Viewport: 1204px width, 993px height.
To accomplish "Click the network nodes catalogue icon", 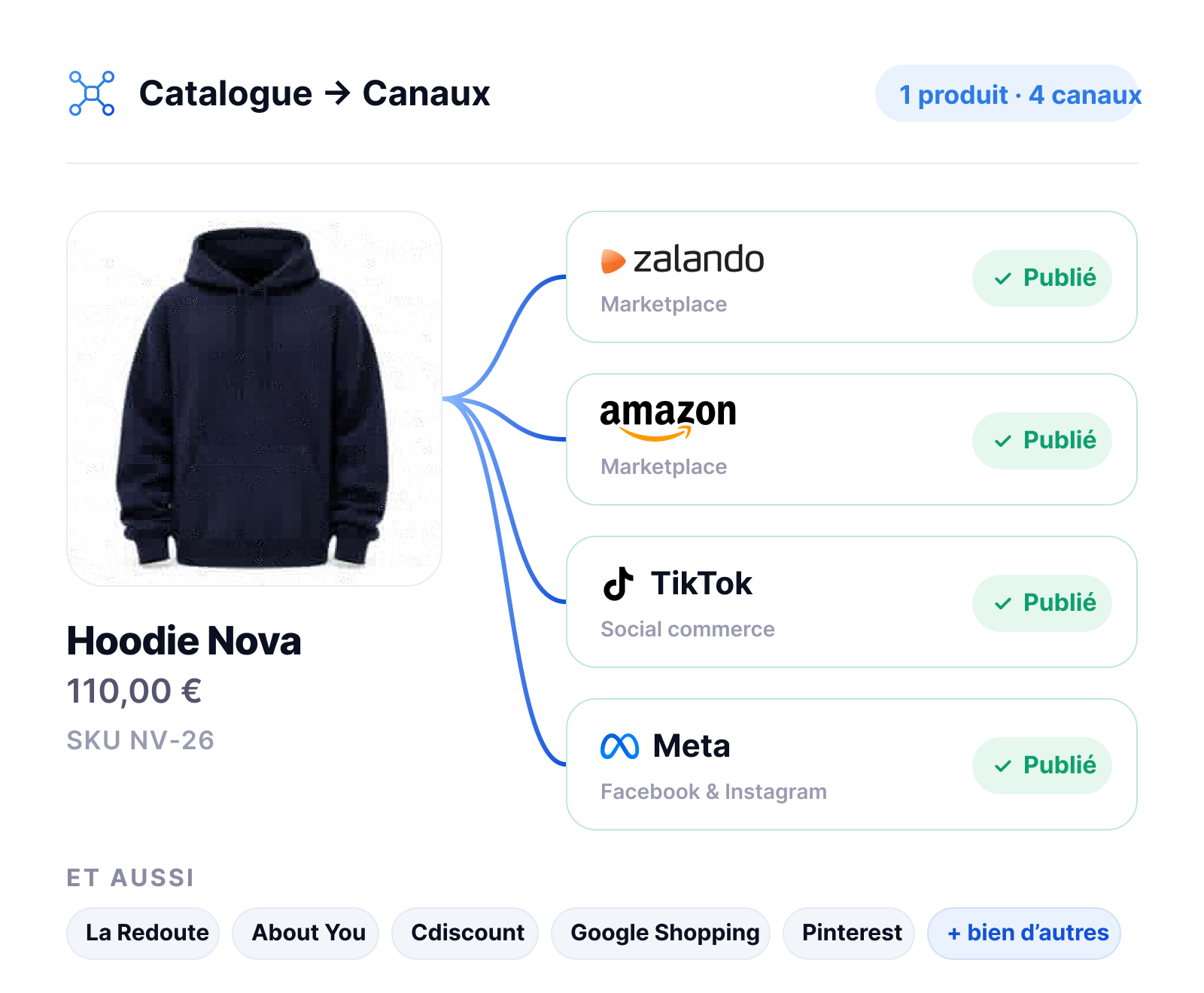I will tap(92, 93).
